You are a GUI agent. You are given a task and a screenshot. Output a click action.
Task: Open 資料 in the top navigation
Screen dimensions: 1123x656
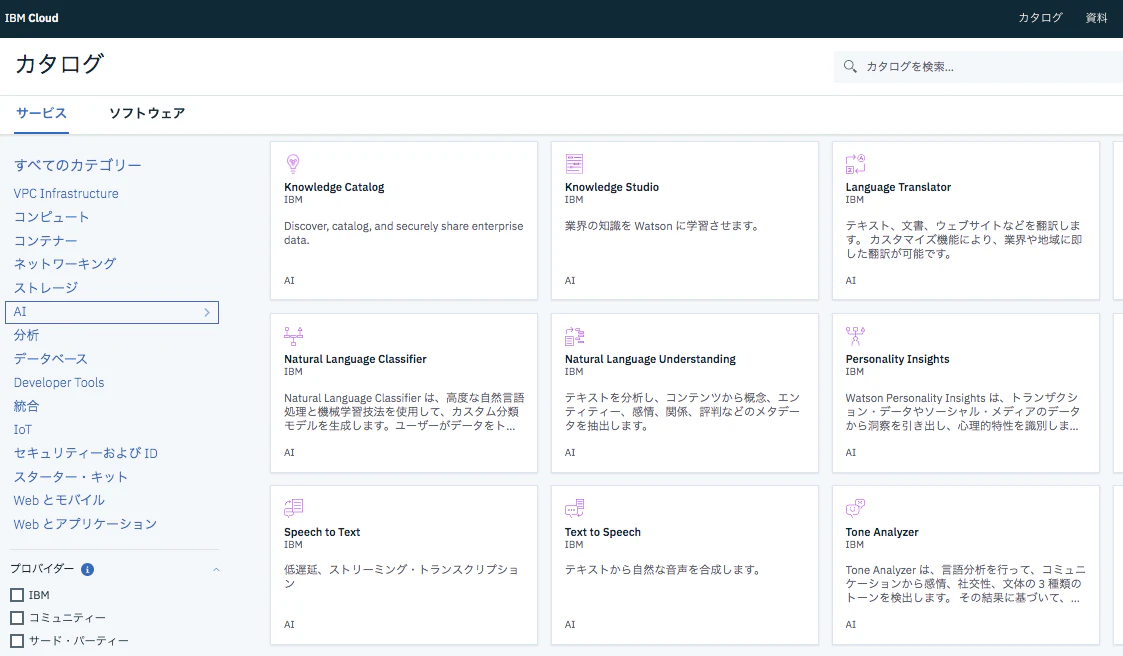click(1097, 18)
